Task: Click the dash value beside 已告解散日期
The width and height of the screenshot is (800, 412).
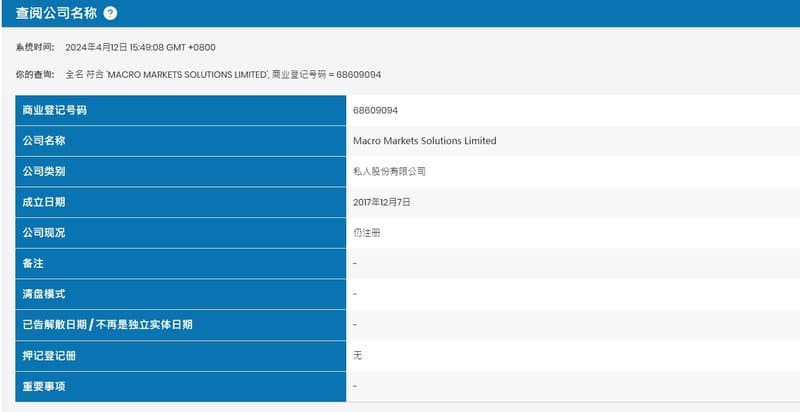Action: (355, 325)
